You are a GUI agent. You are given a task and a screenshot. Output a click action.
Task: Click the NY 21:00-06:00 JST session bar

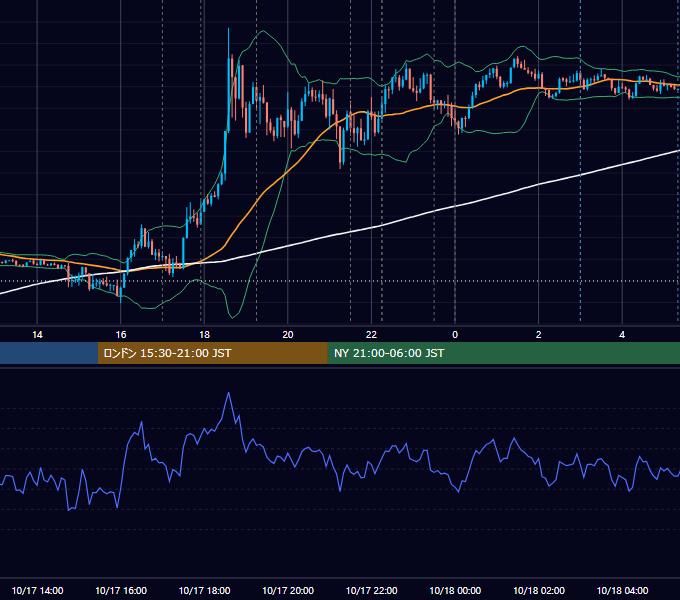(x=503, y=353)
